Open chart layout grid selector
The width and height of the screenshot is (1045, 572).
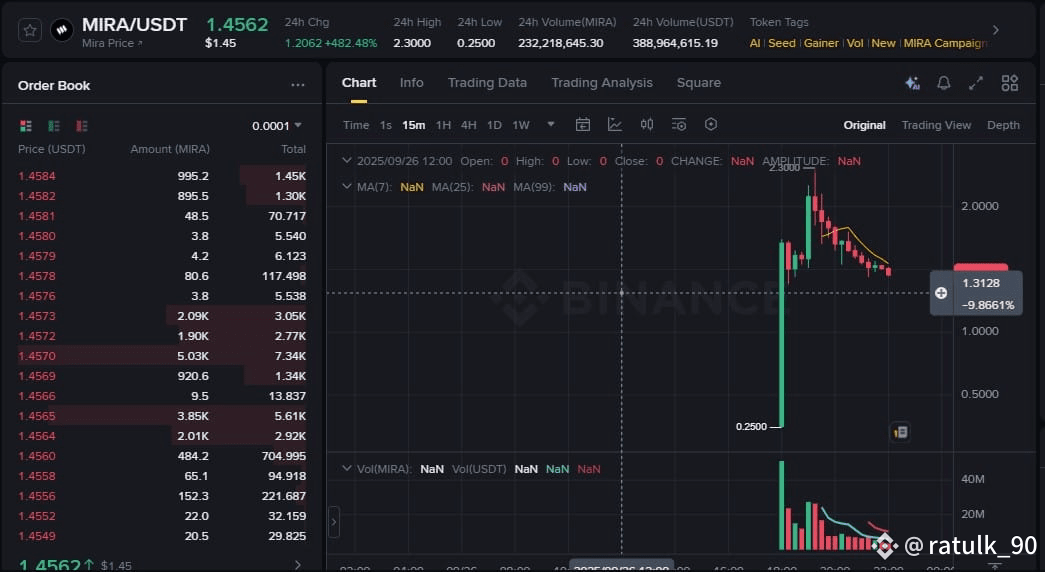click(1010, 83)
